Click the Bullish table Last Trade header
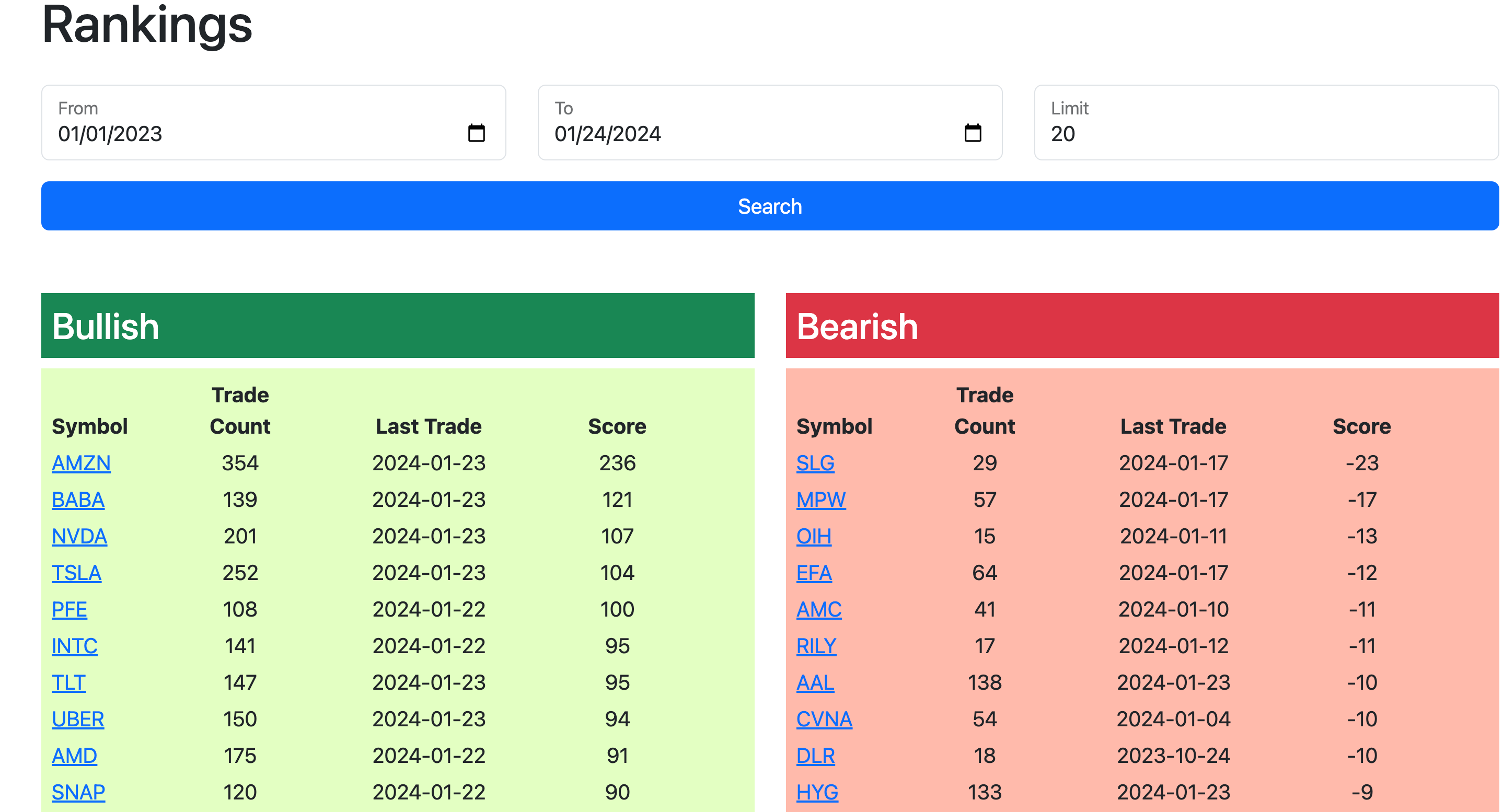This screenshot has width=1503, height=812. (429, 426)
